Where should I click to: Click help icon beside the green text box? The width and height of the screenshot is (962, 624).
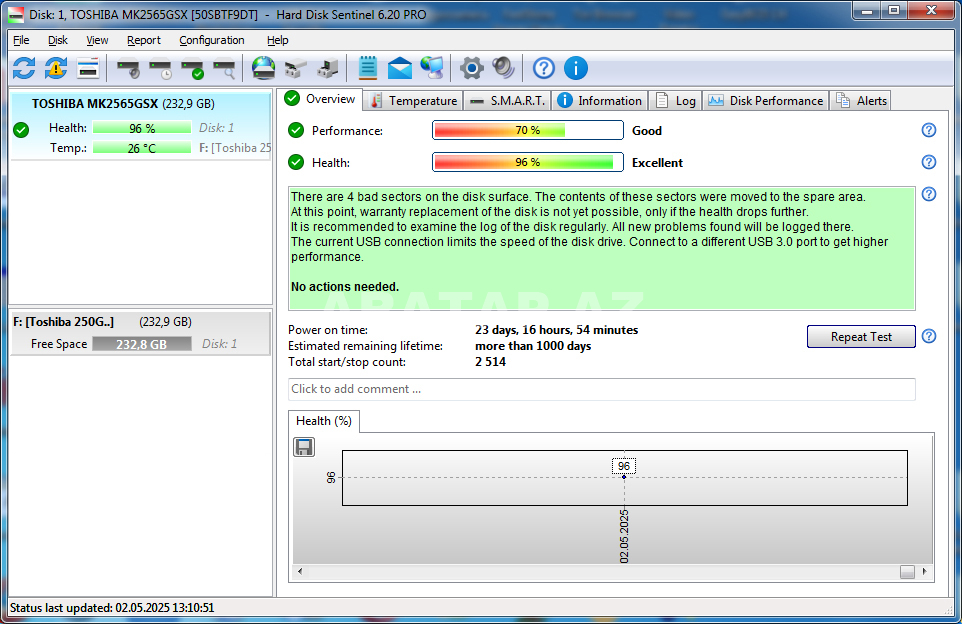click(929, 194)
